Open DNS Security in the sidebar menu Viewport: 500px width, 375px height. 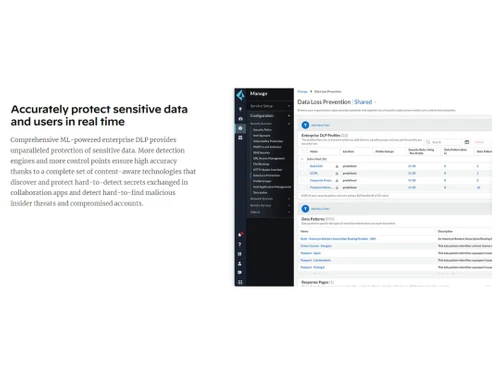[262, 153]
